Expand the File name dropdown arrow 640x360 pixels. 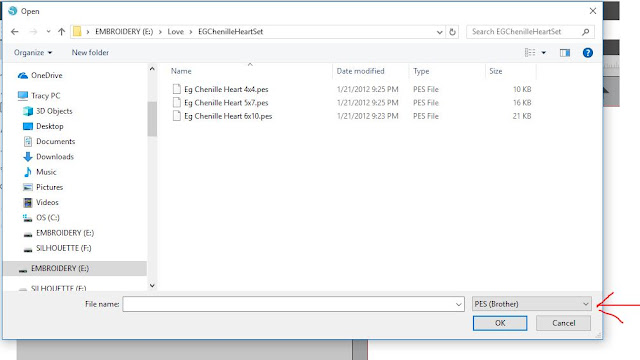[x=458, y=304]
